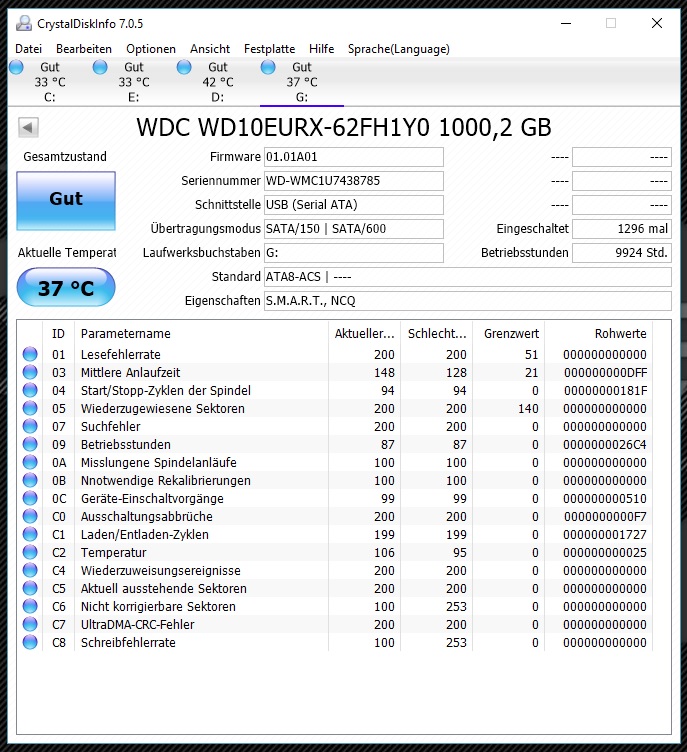Click the Aktueller... column header
The width and height of the screenshot is (687, 752).
pyautogui.click(x=364, y=333)
